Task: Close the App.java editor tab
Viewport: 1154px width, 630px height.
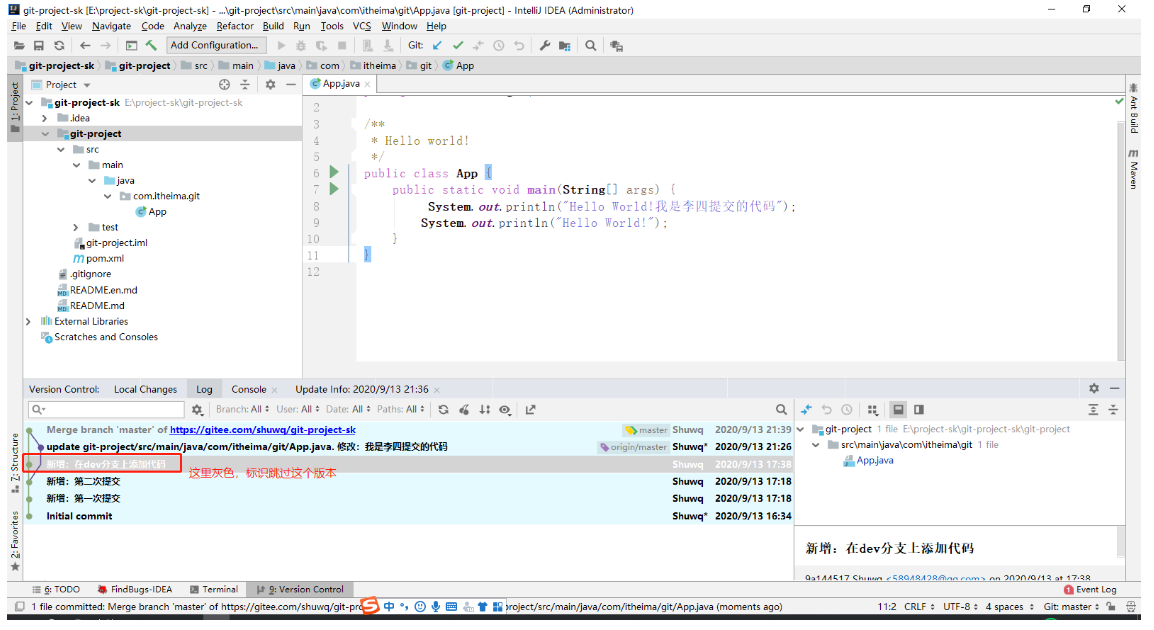Action: [x=367, y=84]
